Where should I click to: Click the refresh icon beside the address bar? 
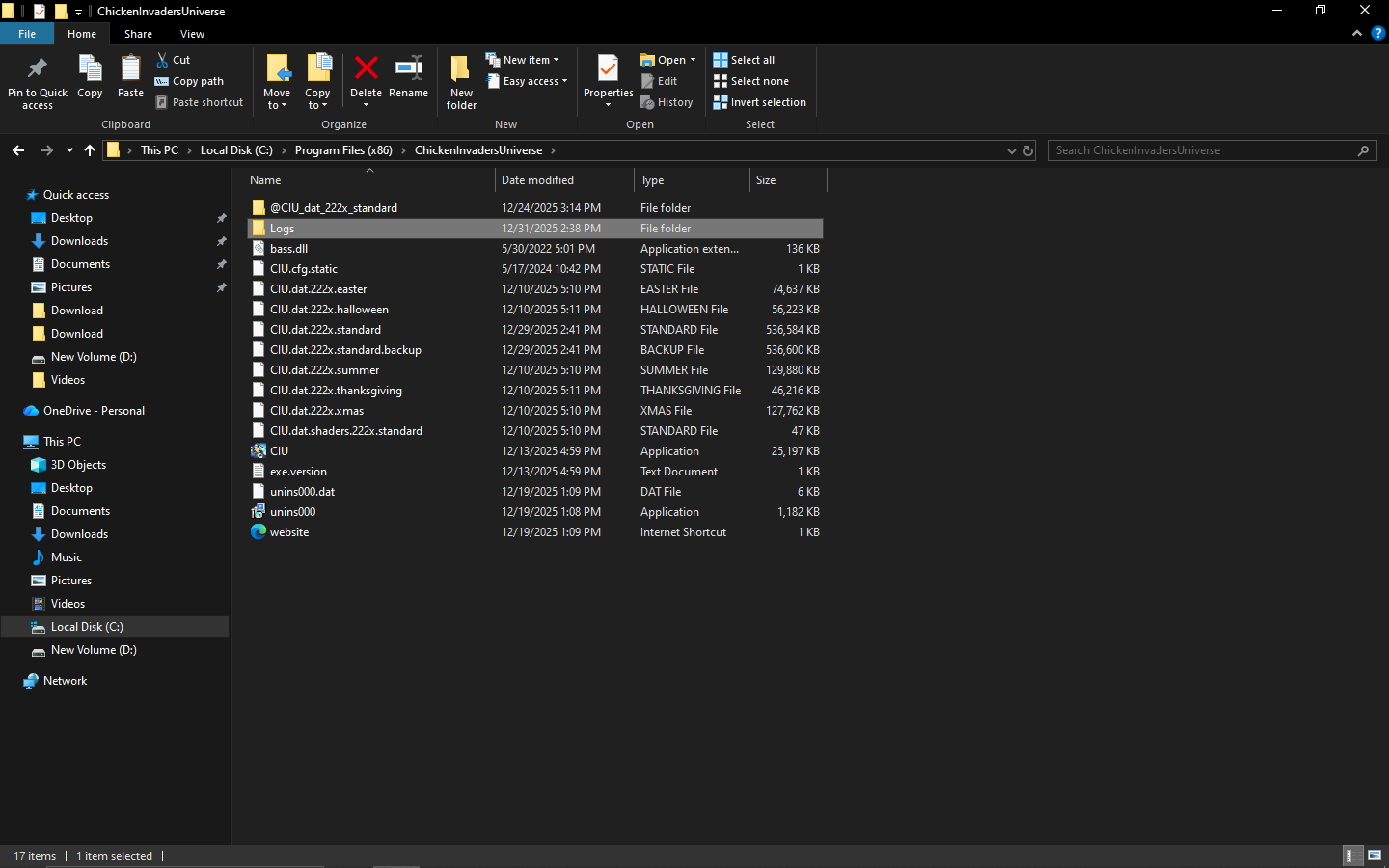[1028, 150]
